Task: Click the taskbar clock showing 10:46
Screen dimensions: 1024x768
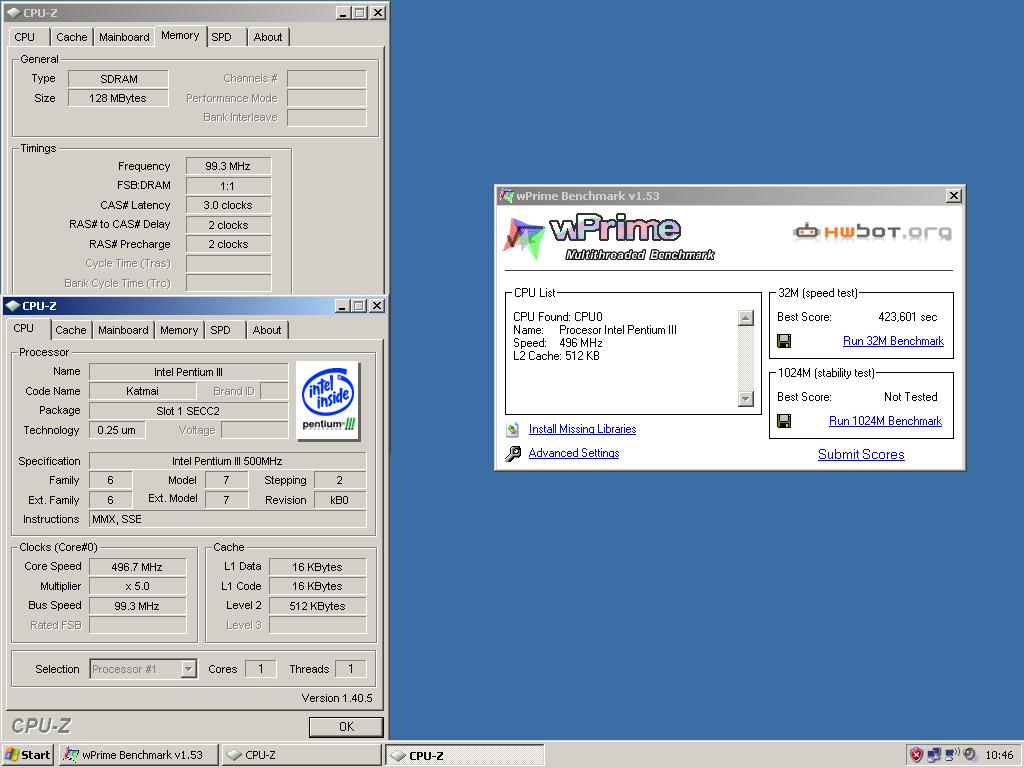Action: [999, 755]
